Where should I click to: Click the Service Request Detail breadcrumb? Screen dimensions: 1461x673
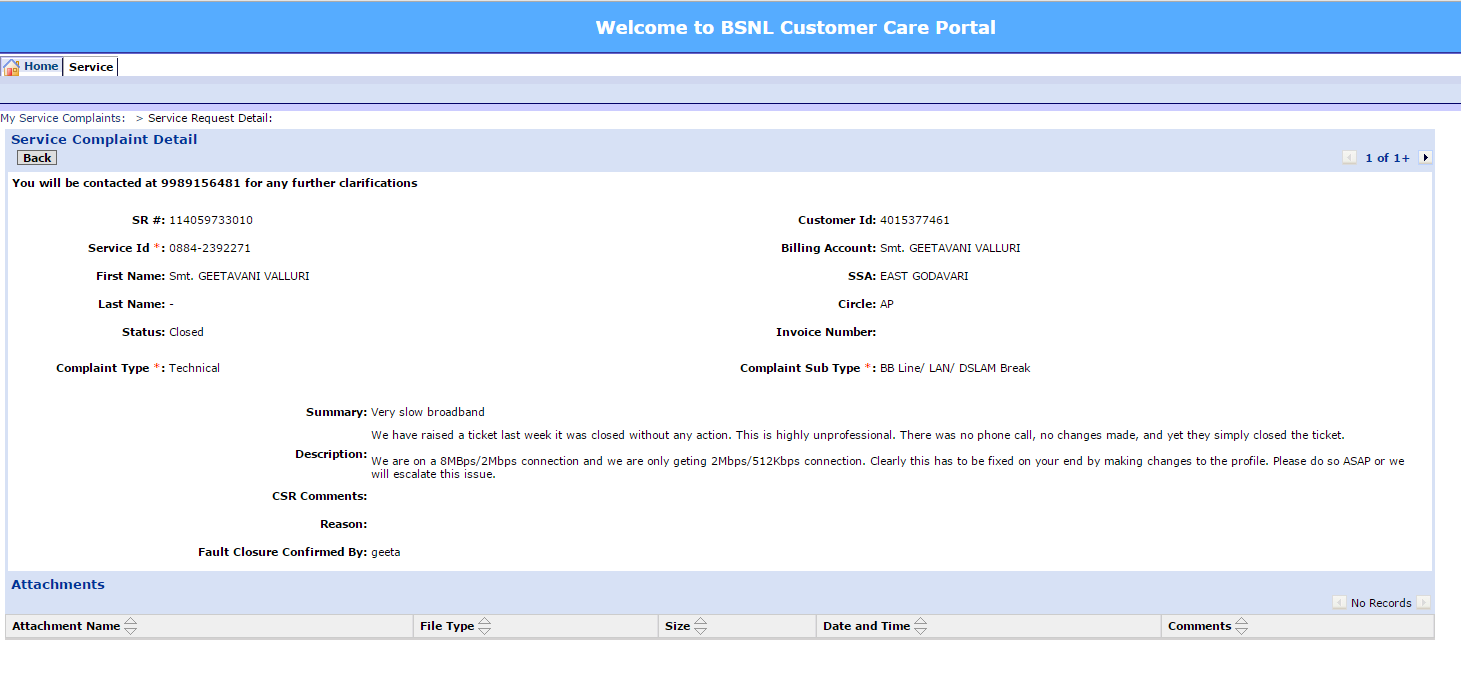[210, 118]
